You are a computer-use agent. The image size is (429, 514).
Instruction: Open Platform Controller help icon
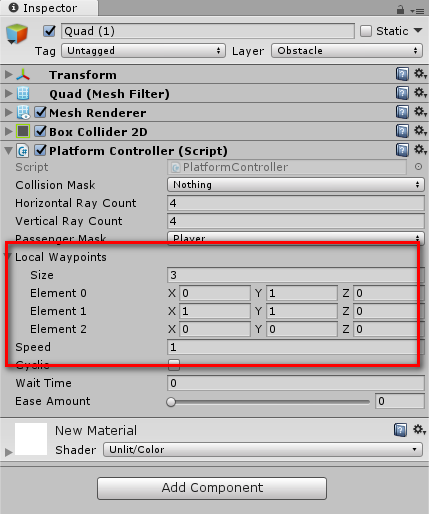pos(402,150)
